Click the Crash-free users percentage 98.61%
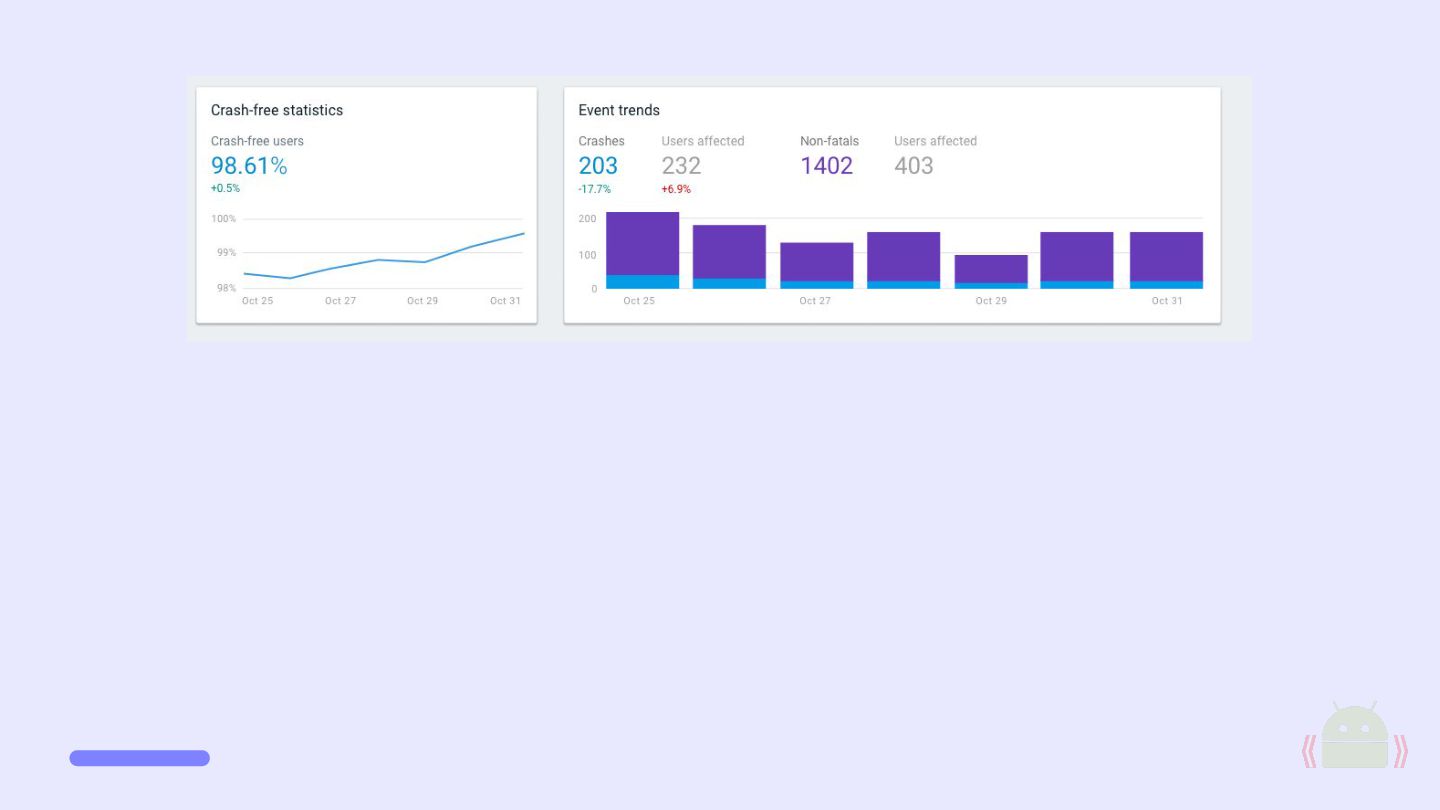 click(x=249, y=166)
